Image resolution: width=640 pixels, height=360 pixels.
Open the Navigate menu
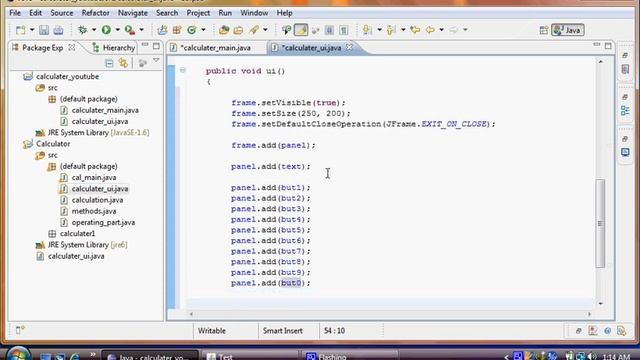click(133, 13)
